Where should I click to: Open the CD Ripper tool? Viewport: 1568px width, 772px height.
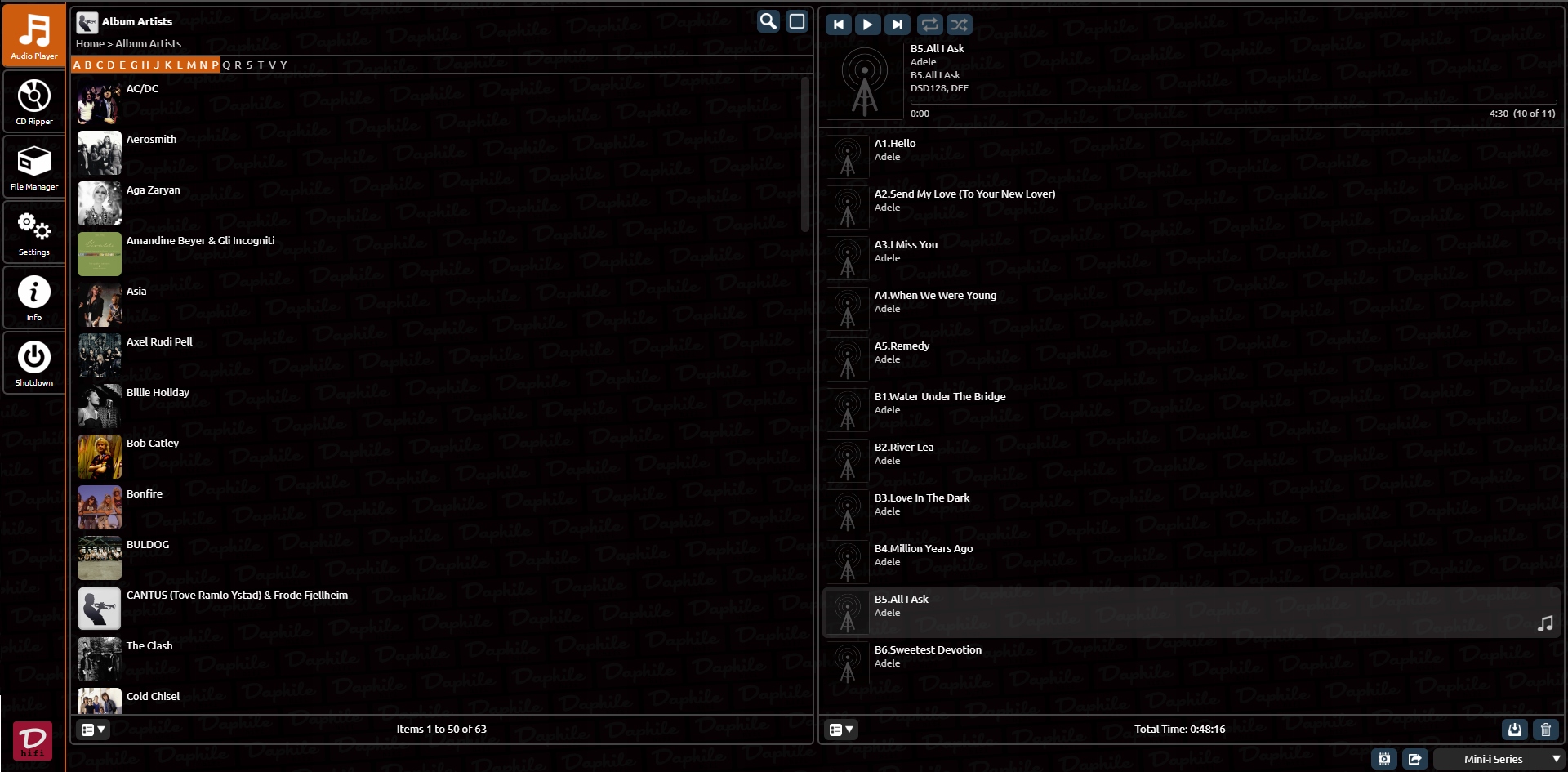point(34,101)
